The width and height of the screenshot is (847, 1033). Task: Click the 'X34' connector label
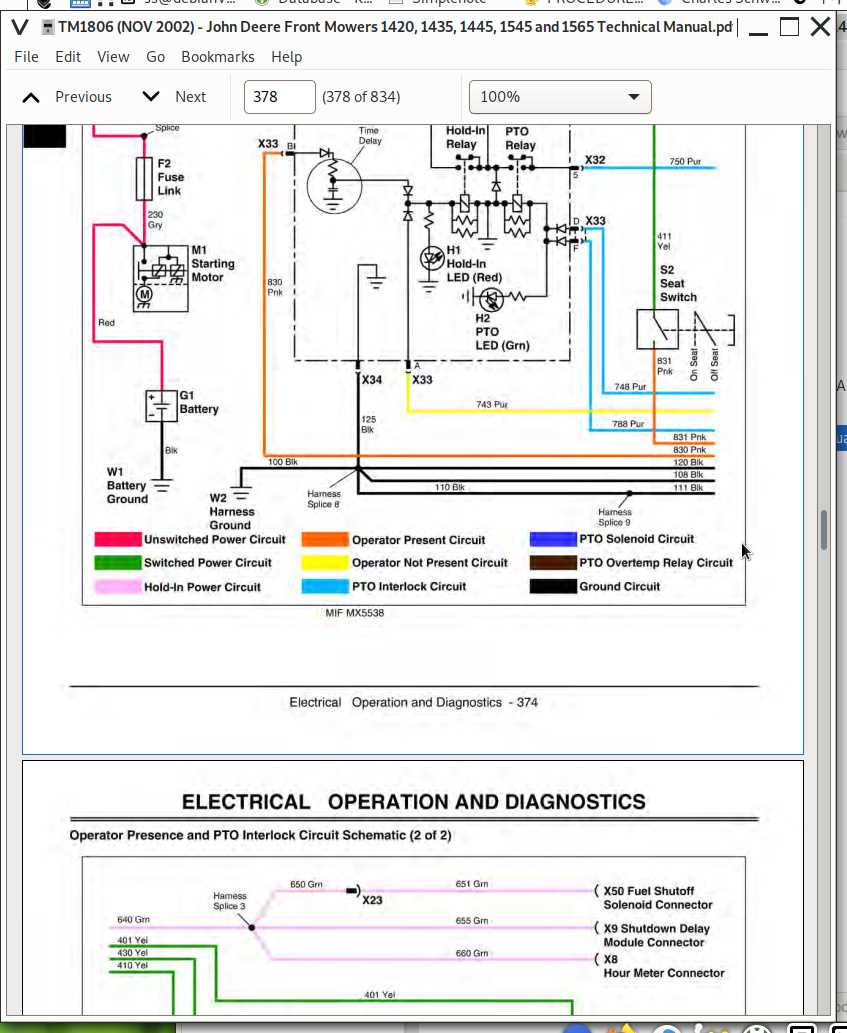371,380
